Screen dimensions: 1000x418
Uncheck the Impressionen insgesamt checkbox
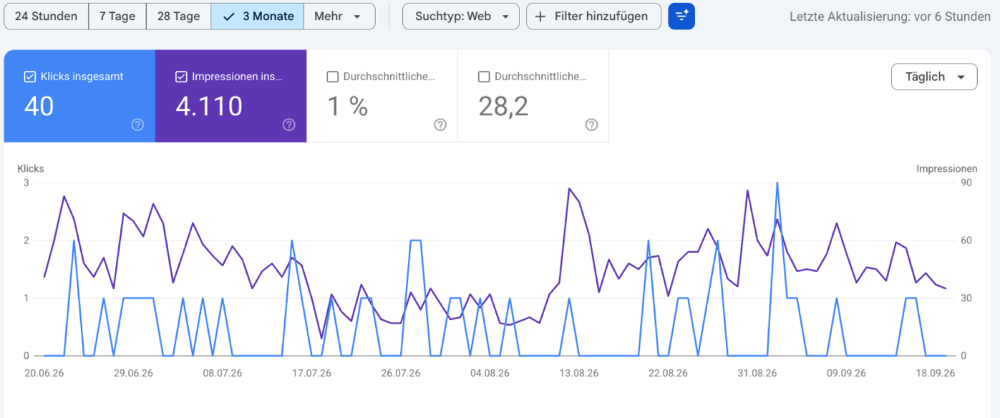tap(180, 77)
